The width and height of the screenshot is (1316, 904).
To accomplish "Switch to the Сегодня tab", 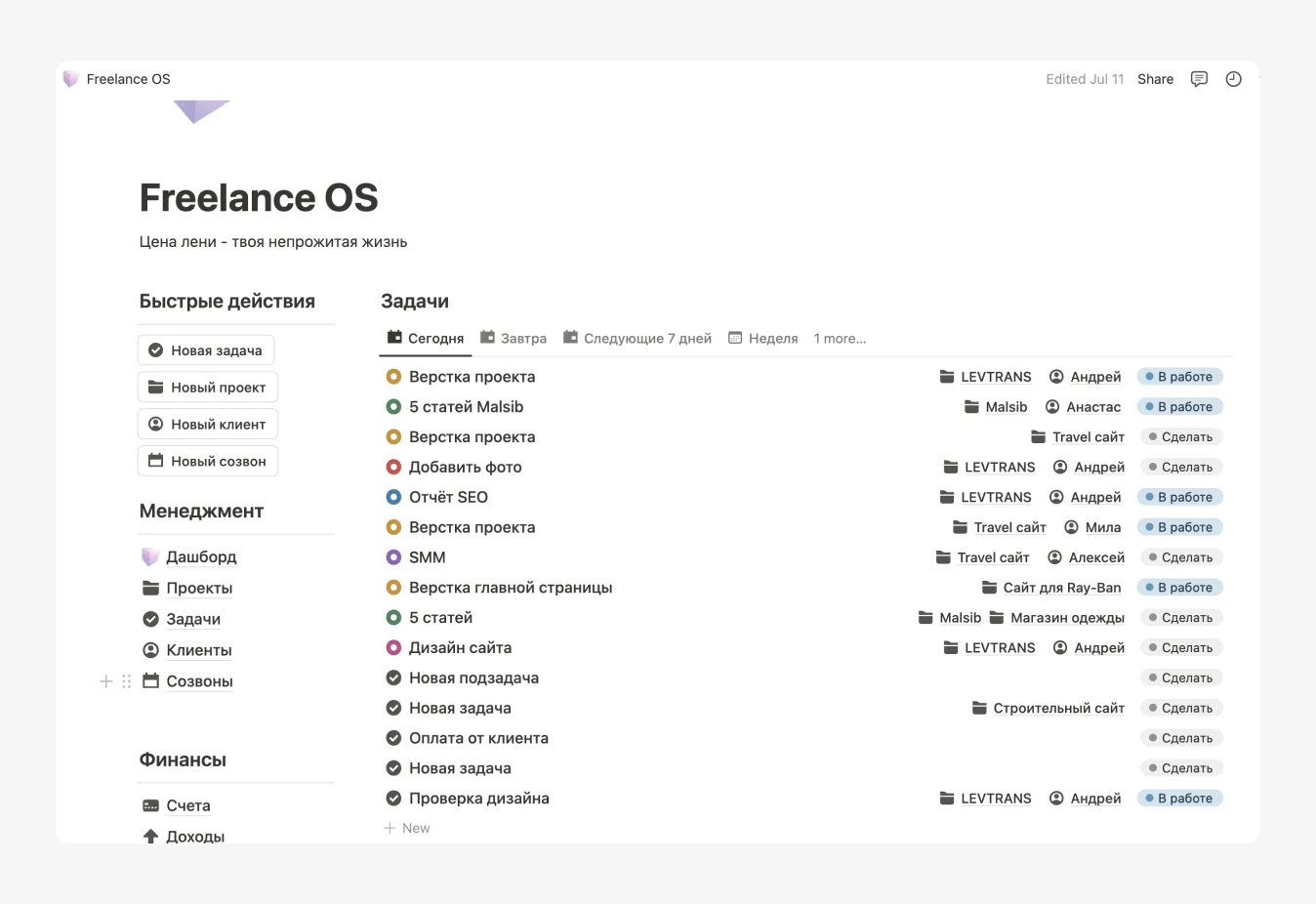I will pyautogui.click(x=426, y=339).
